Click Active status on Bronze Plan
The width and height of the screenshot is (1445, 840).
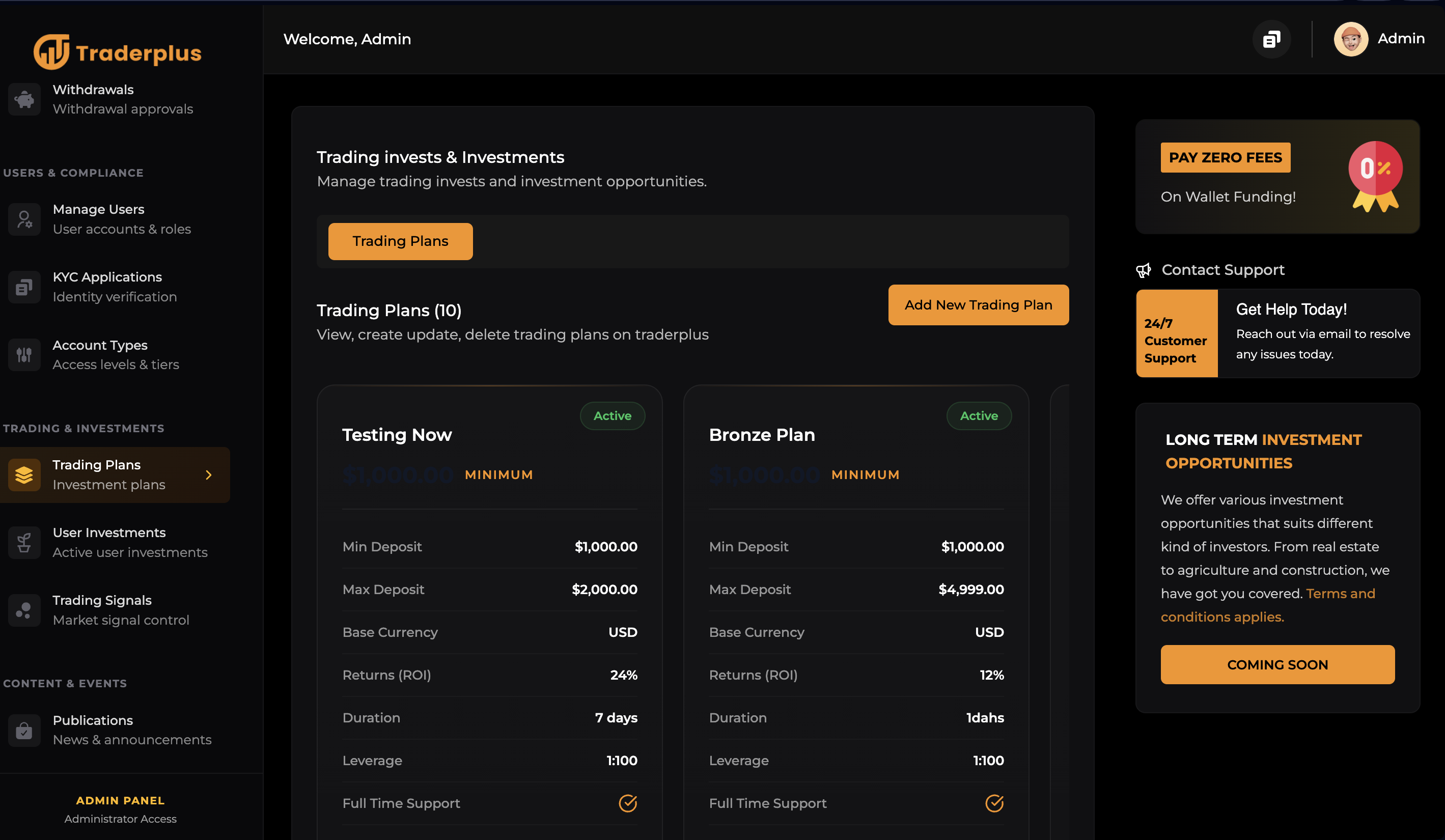coord(979,416)
